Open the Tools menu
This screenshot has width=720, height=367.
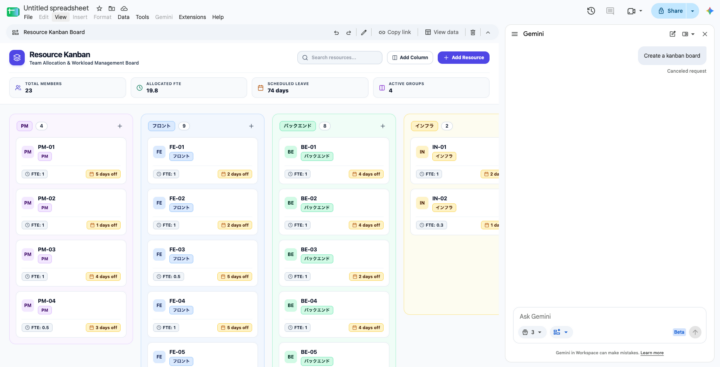pos(142,17)
